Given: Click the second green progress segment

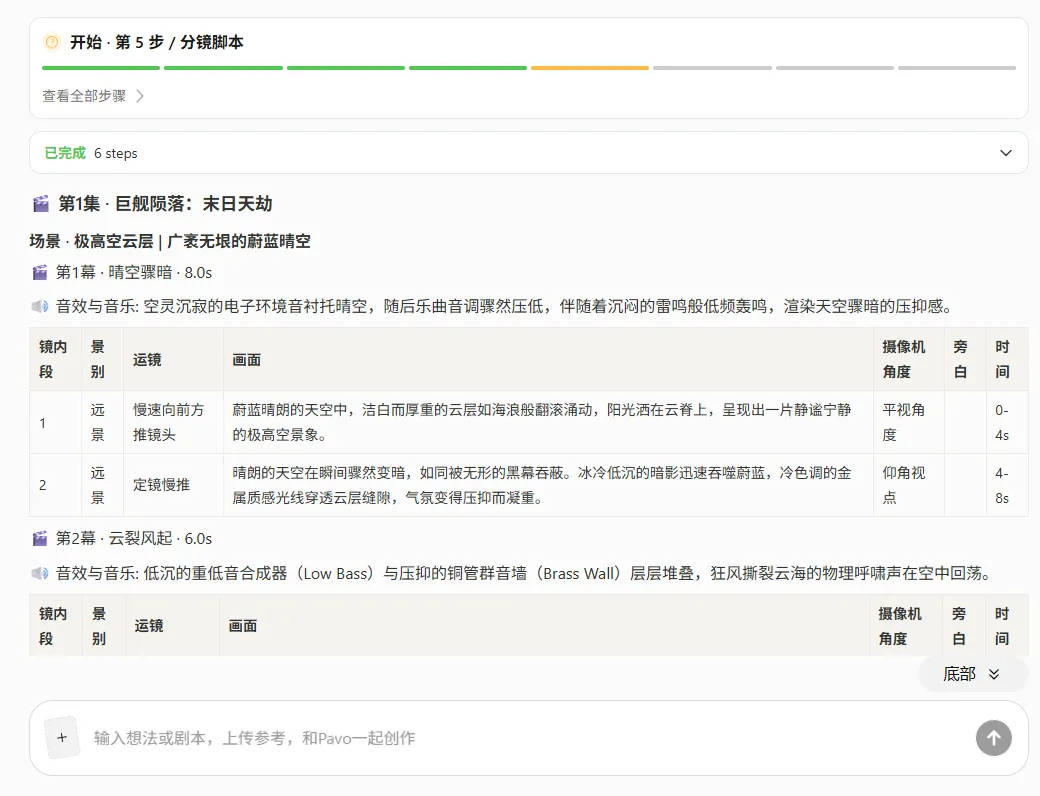Looking at the screenshot, I should pyautogui.click(x=224, y=68).
